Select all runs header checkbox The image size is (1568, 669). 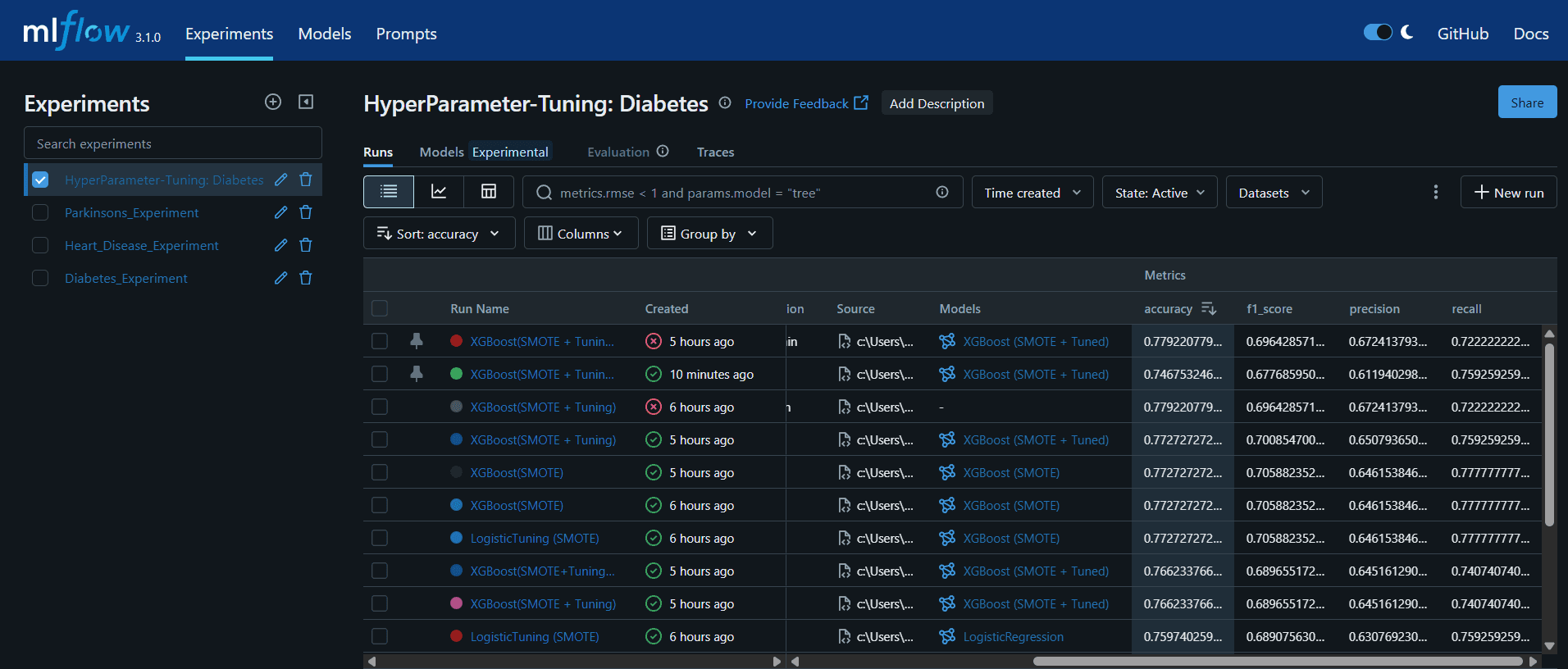click(x=380, y=308)
